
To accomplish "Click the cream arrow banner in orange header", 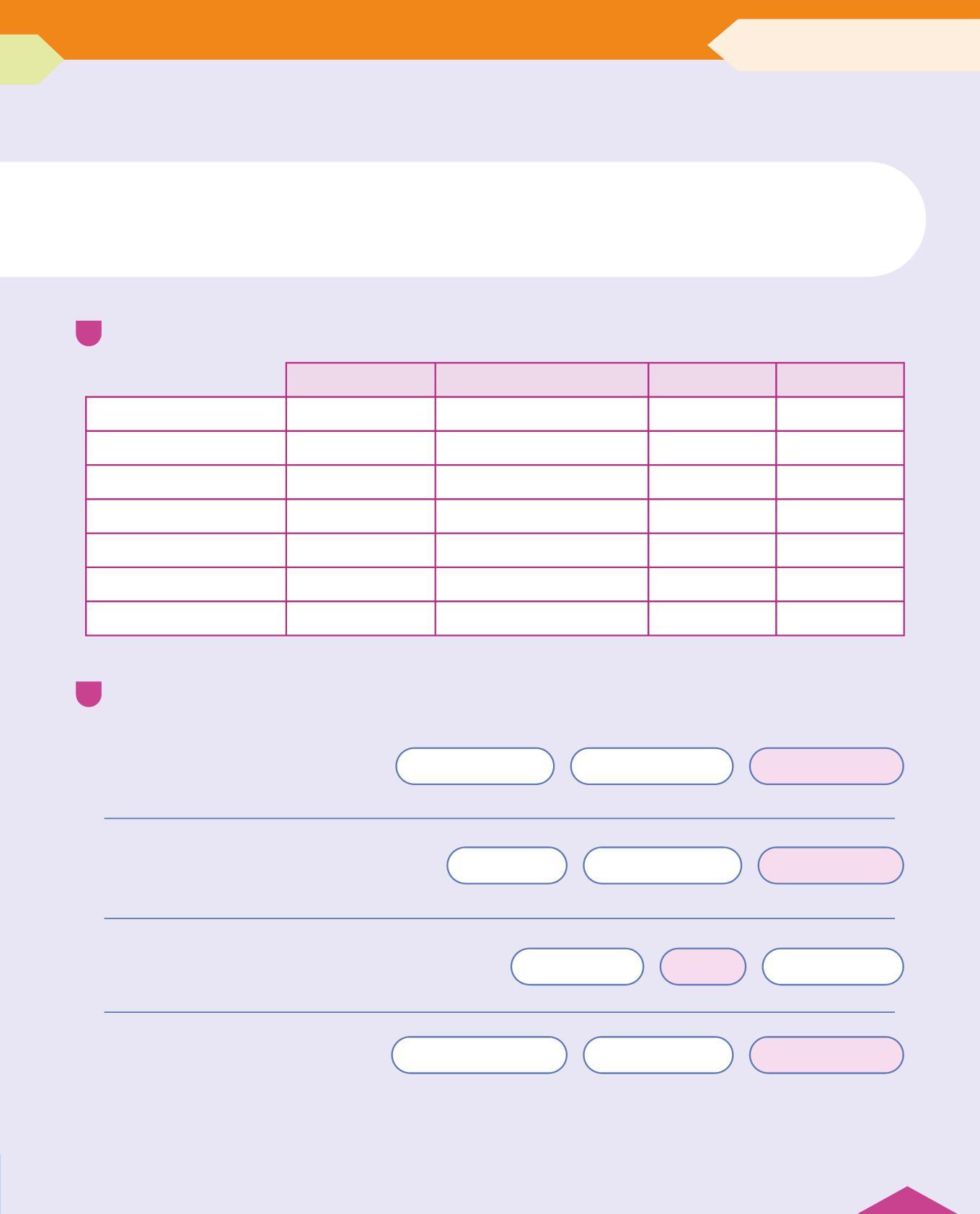I will [x=844, y=45].
